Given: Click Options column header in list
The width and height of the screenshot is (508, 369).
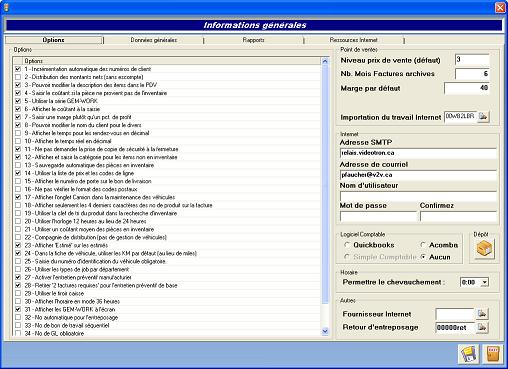Looking at the screenshot, I should point(171,61).
